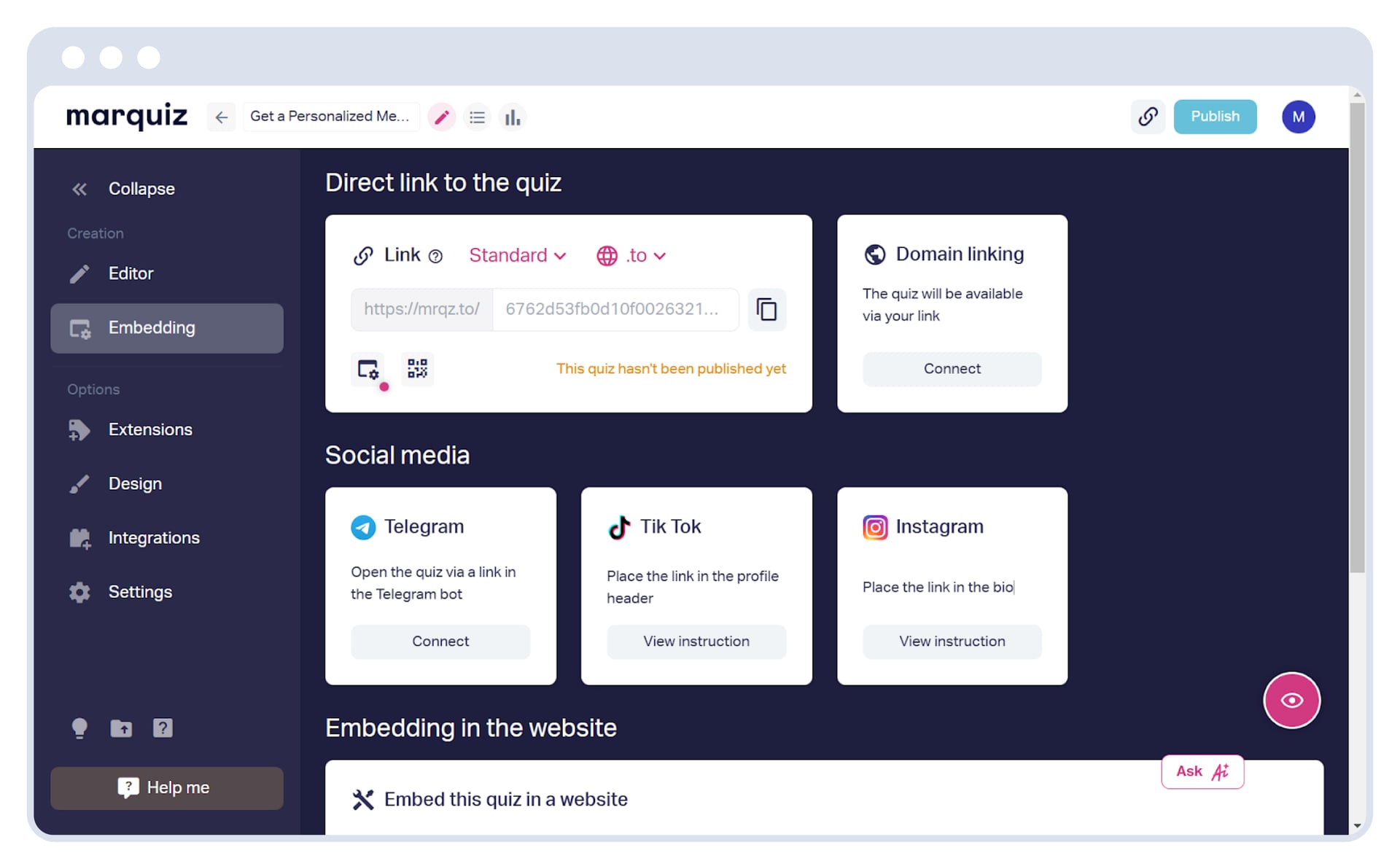Click the quiz title field
1400x861 pixels.
coord(330,117)
